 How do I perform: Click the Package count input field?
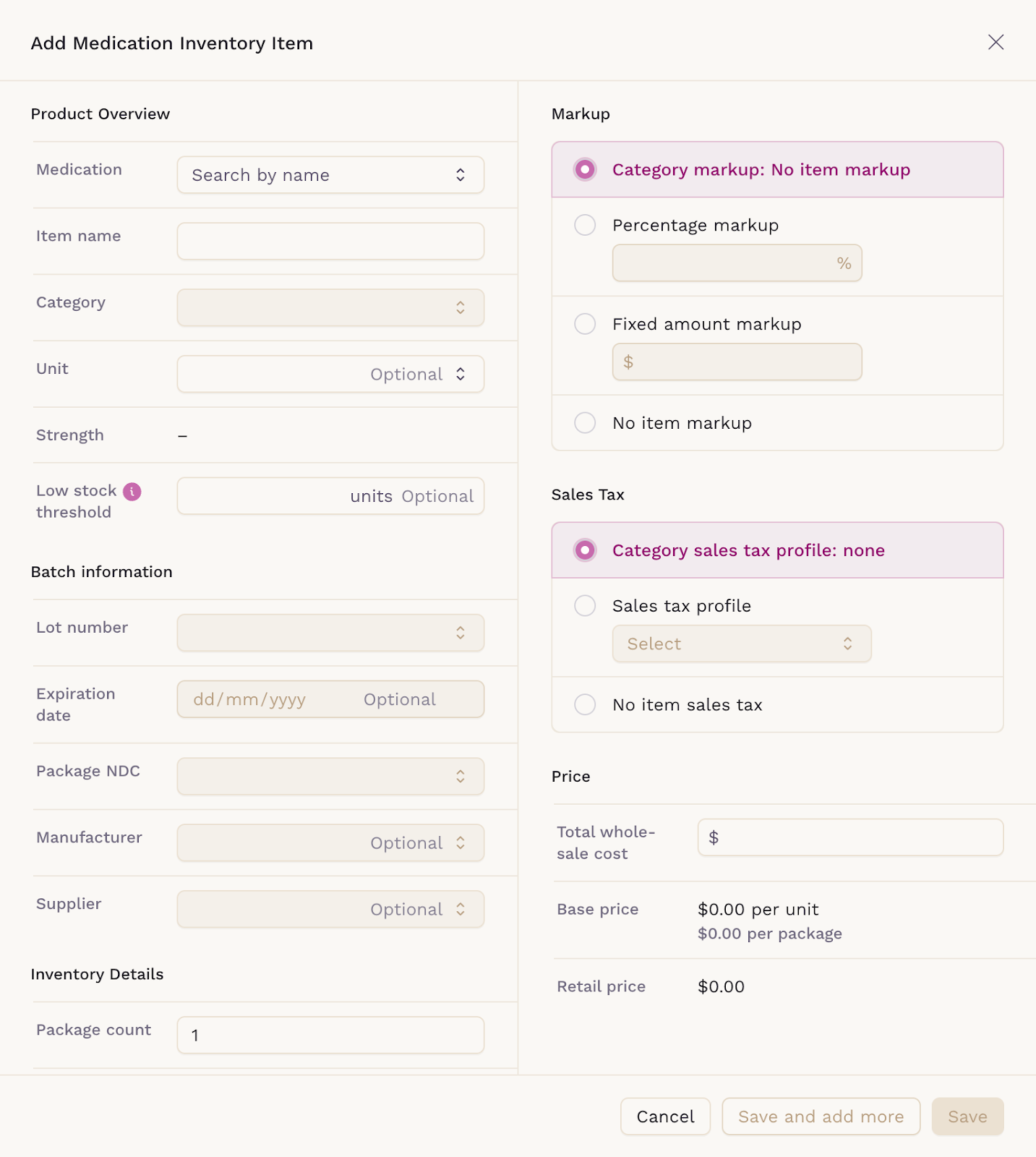point(330,1036)
